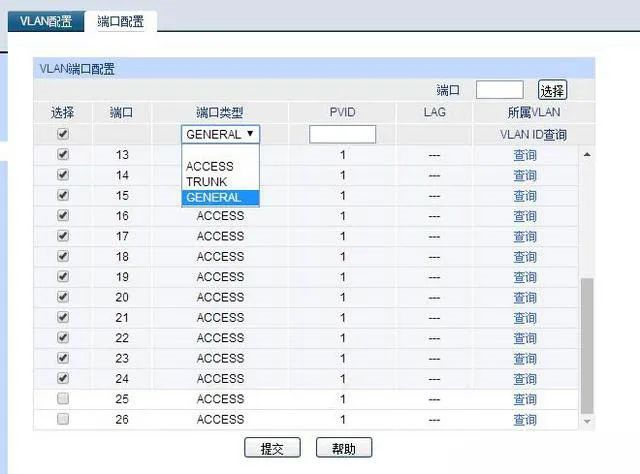The width and height of the screenshot is (640, 474).
Task: Click 查询 link for port 16
Action: pyautogui.click(x=525, y=216)
